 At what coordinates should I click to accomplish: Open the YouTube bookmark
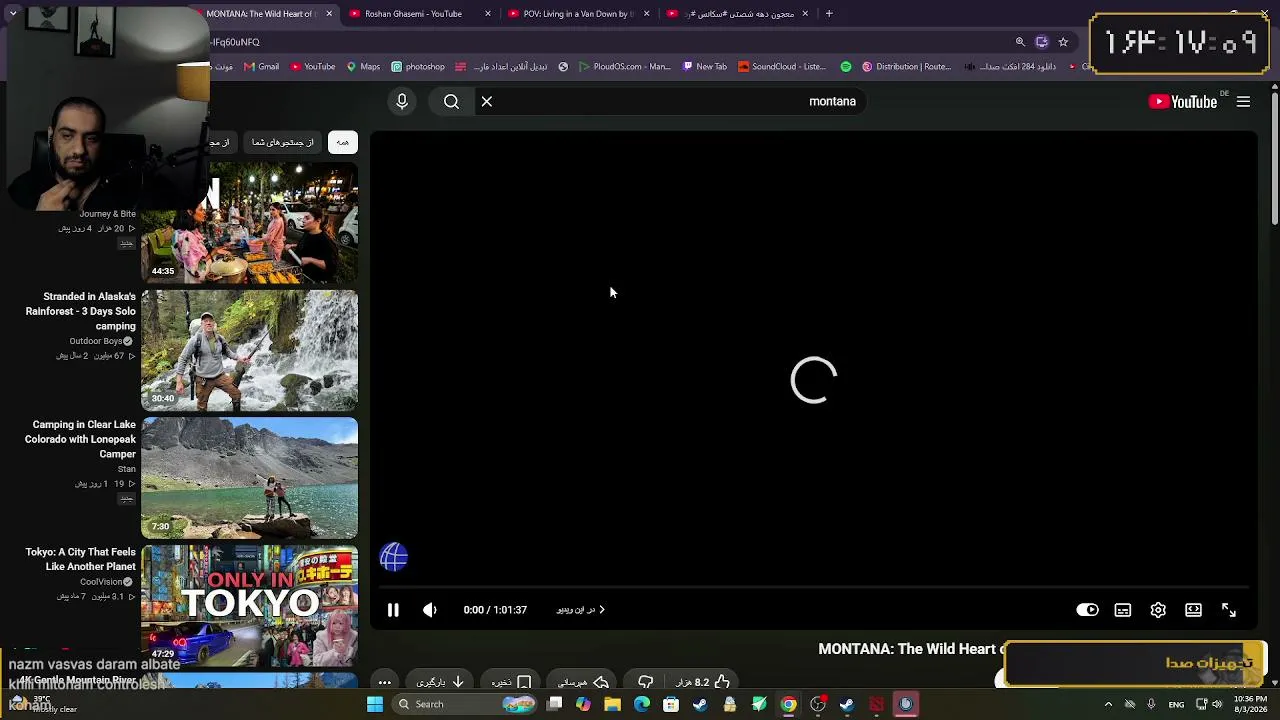tap(313, 67)
